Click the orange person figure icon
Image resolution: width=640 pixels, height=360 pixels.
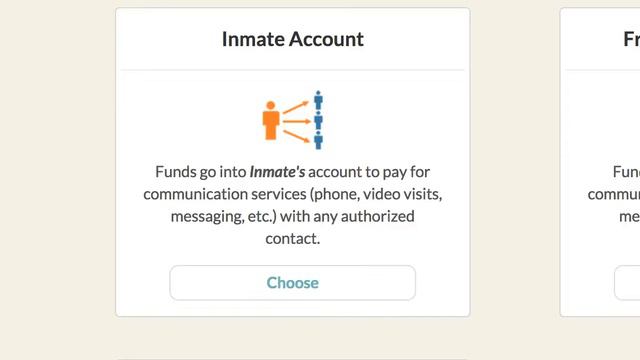[x=271, y=120]
